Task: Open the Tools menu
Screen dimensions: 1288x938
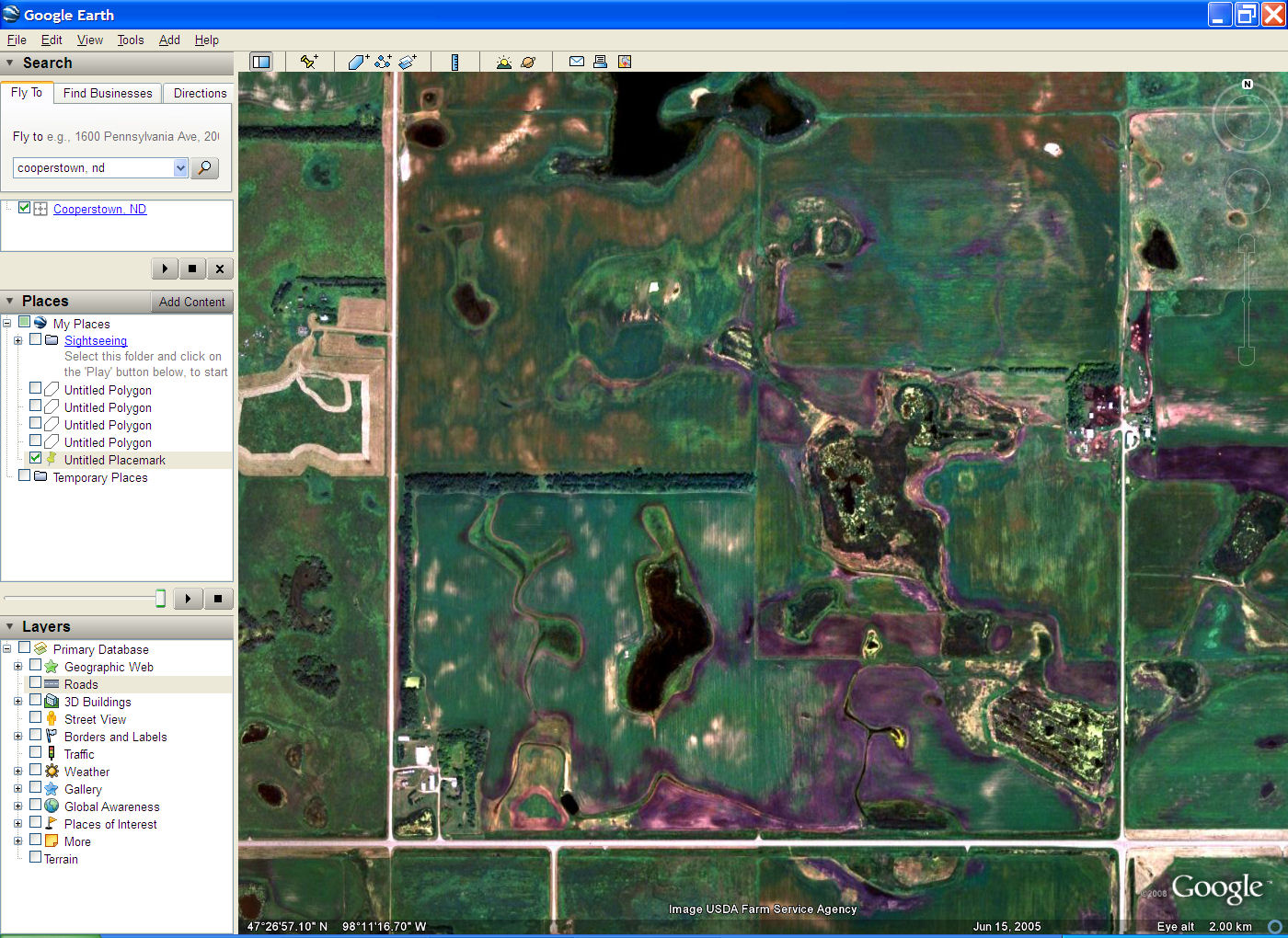Action: (131, 40)
